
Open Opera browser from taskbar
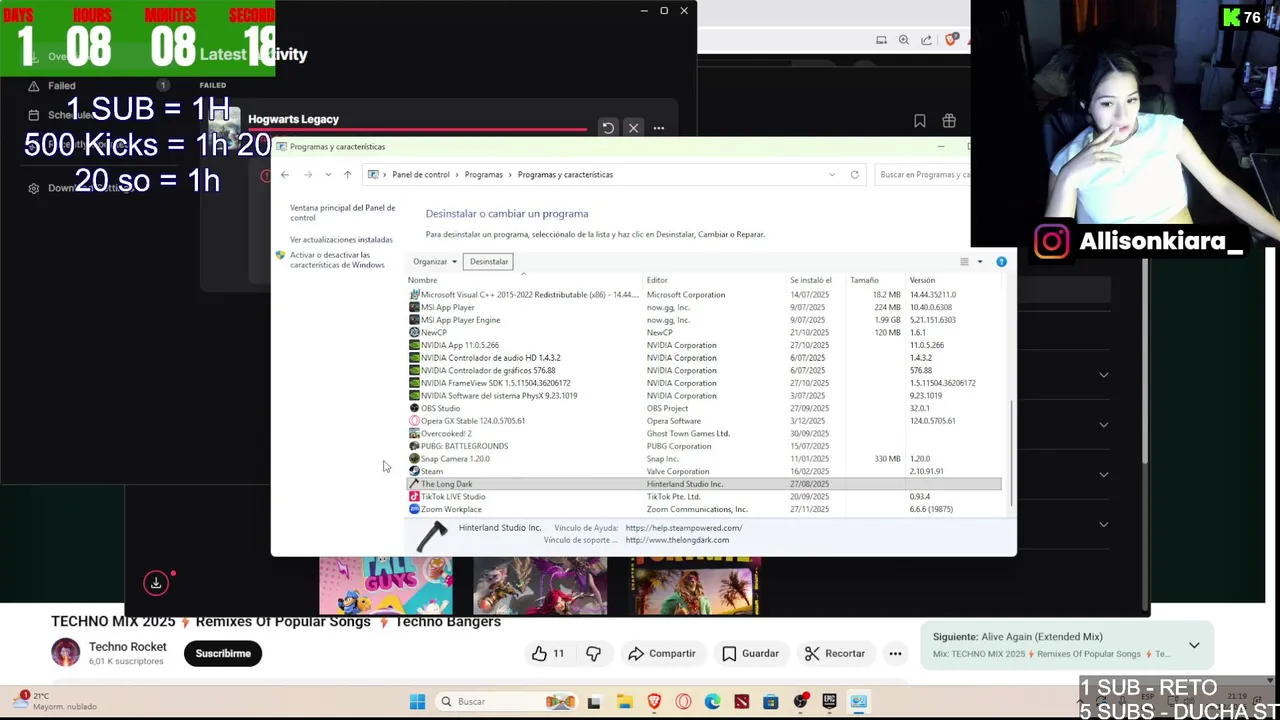tap(683, 702)
